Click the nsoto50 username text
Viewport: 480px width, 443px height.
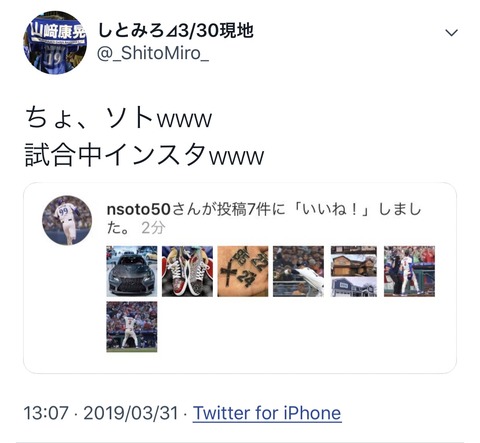[x=138, y=209]
